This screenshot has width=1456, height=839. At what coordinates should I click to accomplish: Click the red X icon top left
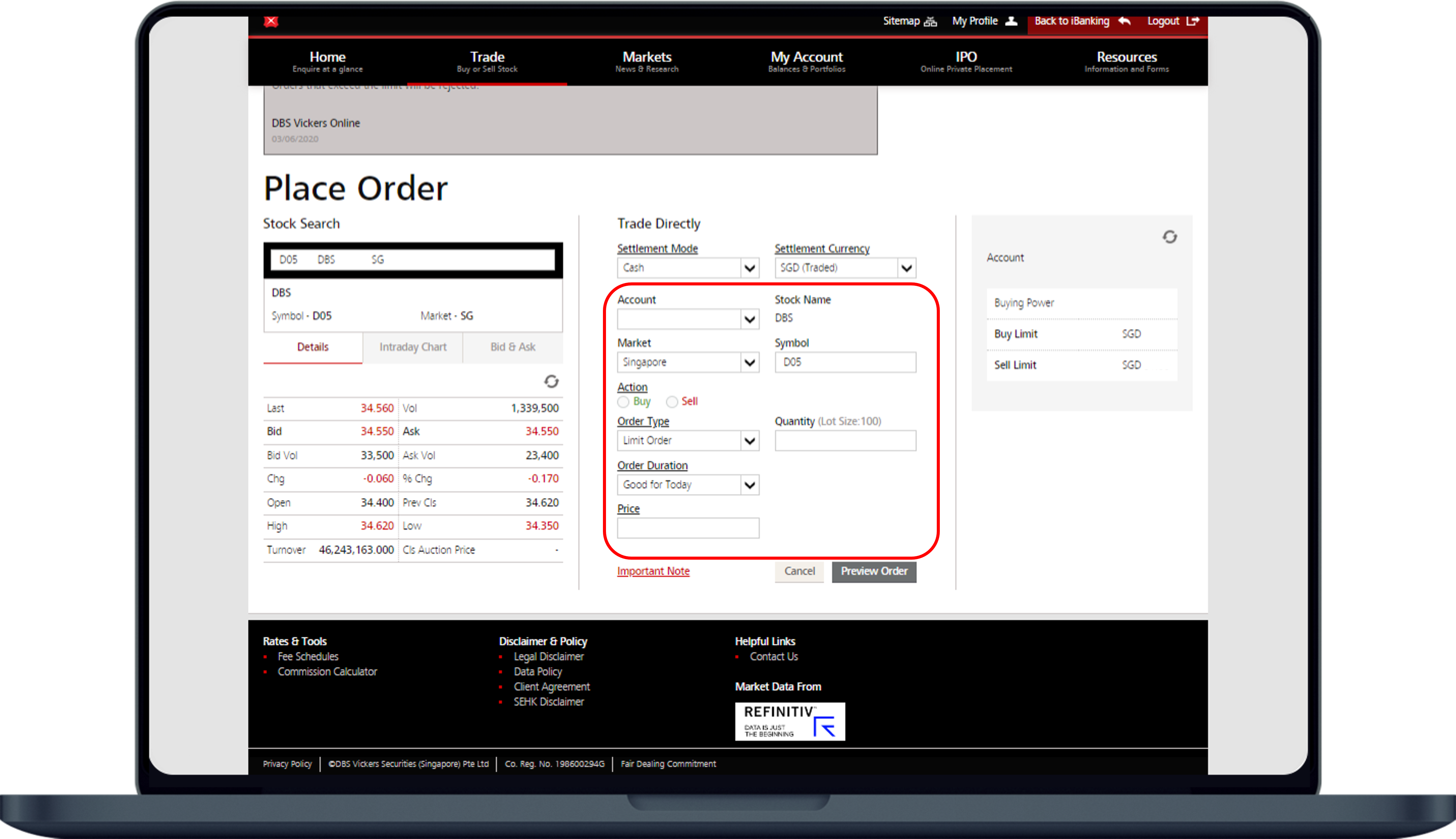click(271, 21)
